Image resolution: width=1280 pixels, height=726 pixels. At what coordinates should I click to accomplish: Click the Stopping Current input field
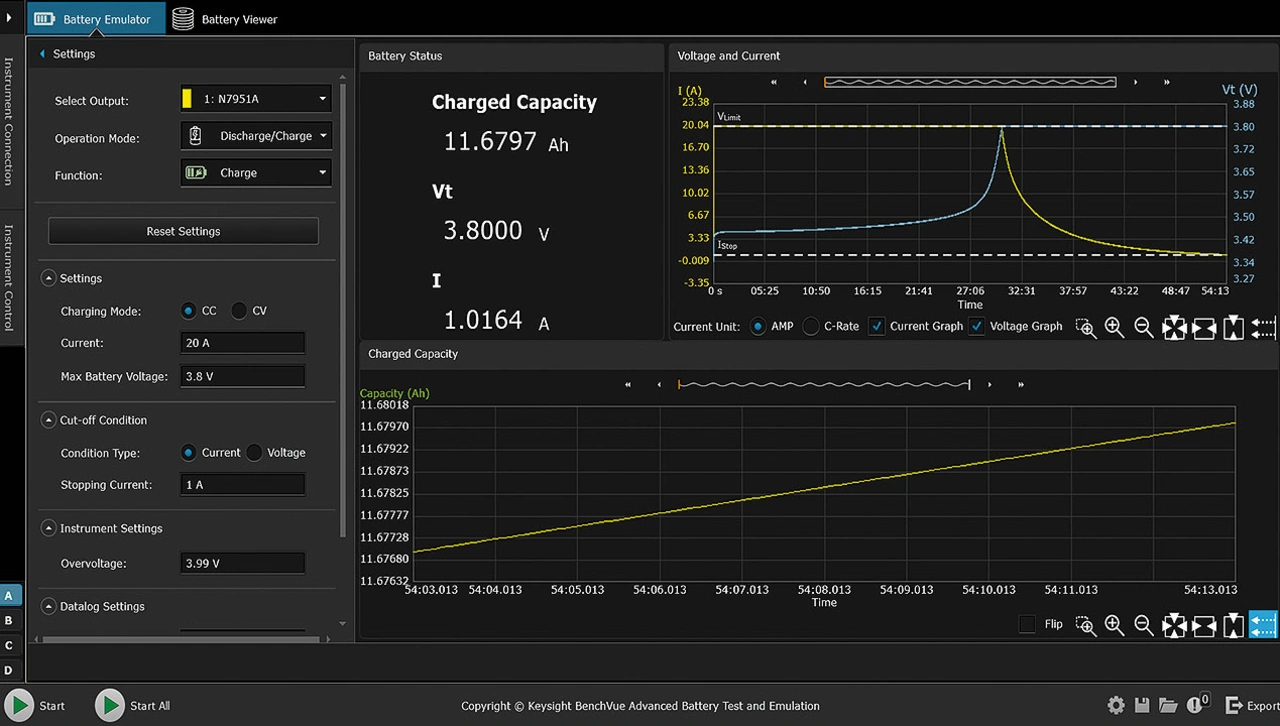(x=242, y=485)
